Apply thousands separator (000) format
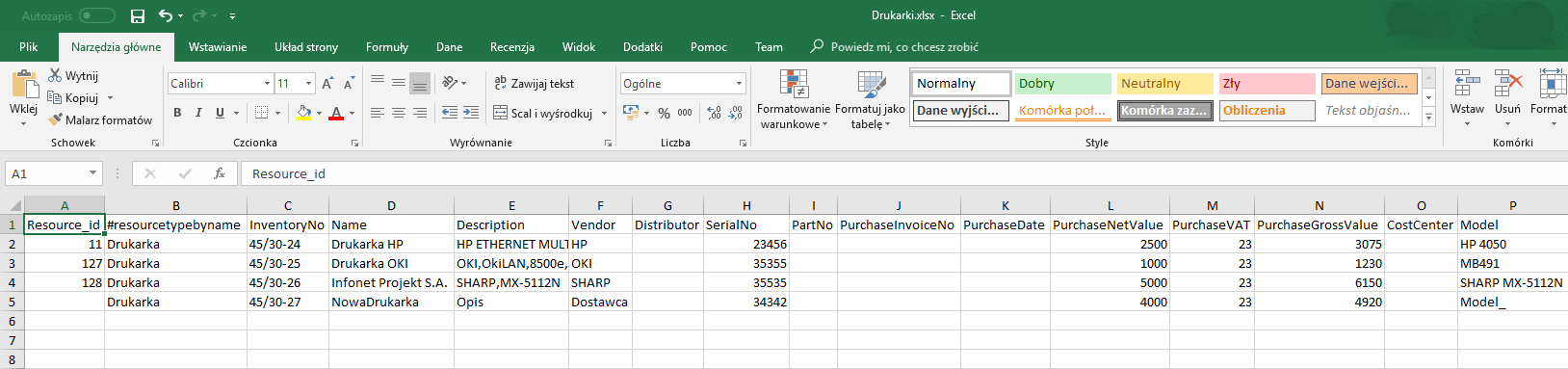1568x369 pixels. [x=685, y=113]
